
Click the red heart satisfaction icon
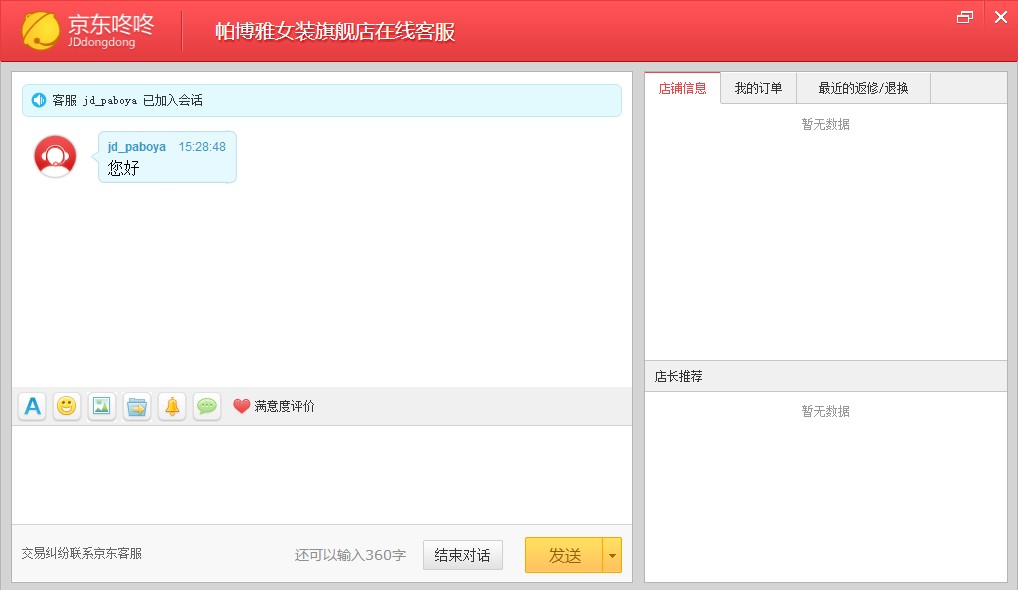tap(241, 406)
